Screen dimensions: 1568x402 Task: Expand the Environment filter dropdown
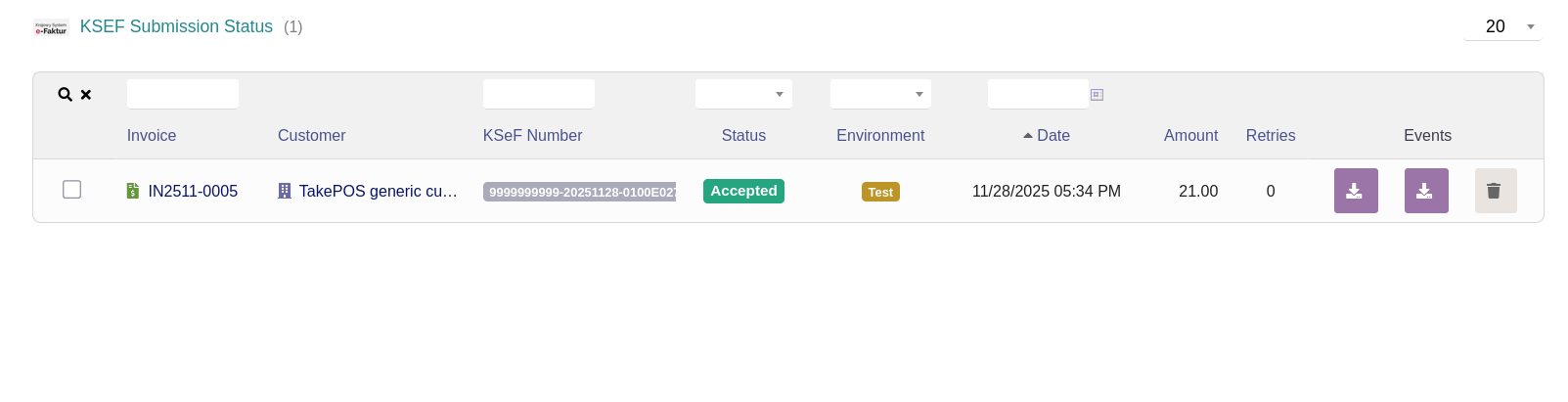coord(880,94)
